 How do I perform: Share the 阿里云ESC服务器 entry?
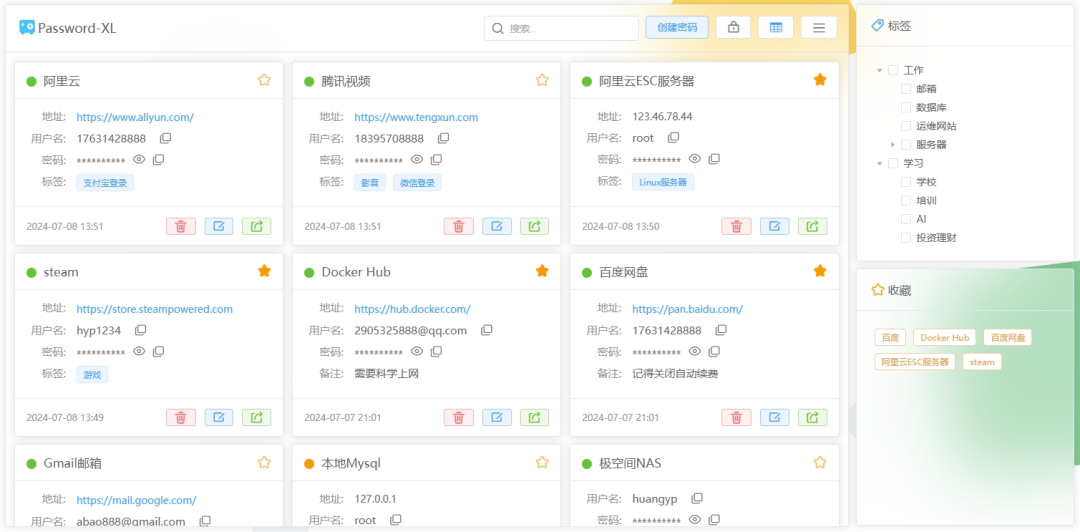click(813, 226)
